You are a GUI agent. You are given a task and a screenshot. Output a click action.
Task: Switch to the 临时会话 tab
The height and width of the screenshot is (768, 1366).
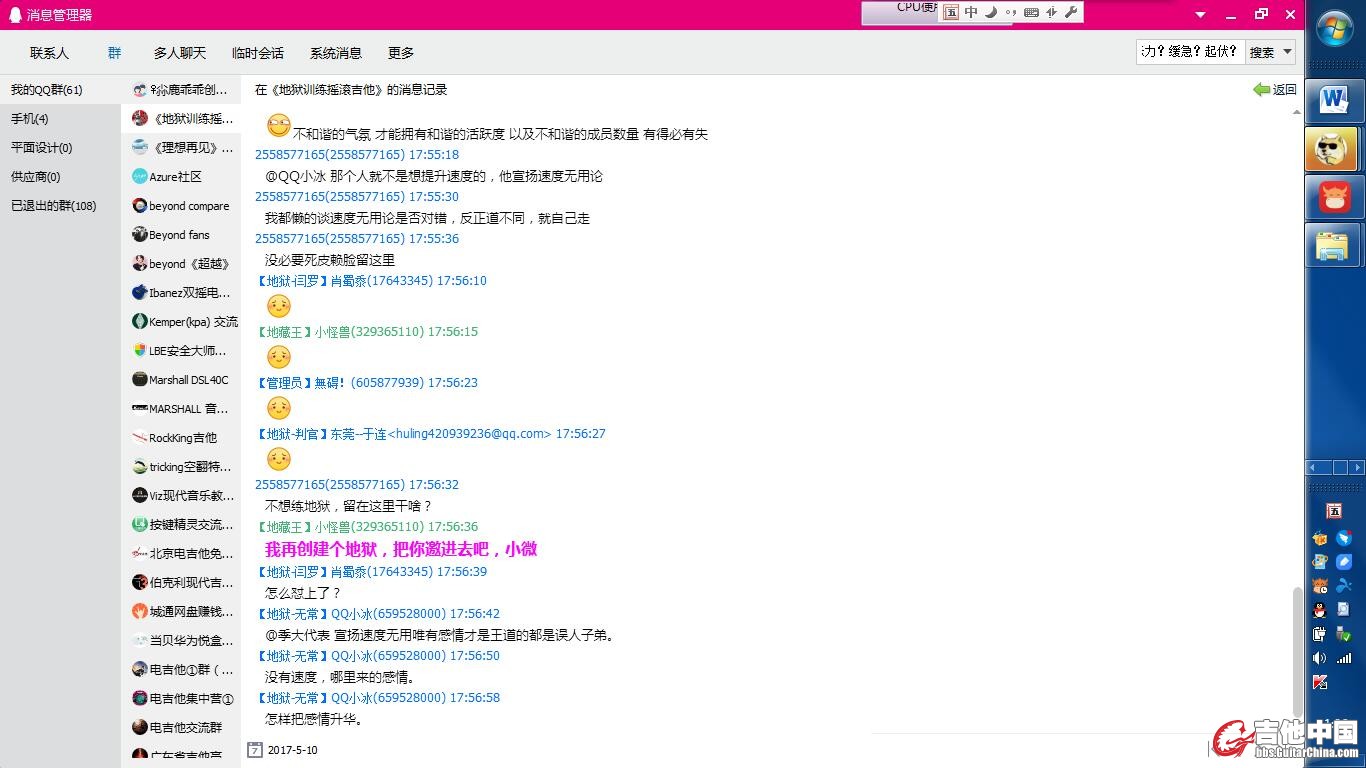(258, 53)
